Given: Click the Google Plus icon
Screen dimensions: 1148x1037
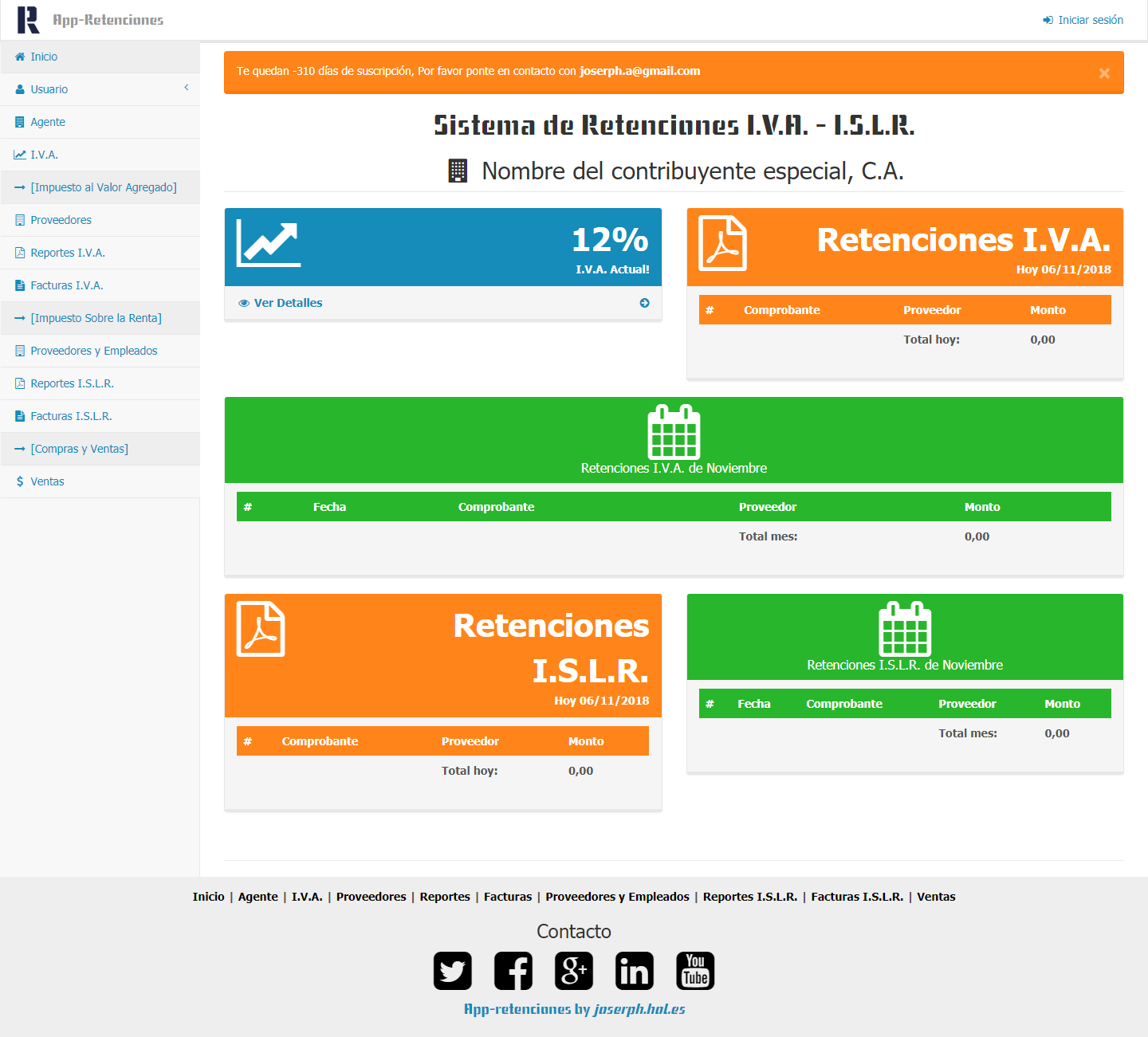Looking at the screenshot, I should pos(573,971).
